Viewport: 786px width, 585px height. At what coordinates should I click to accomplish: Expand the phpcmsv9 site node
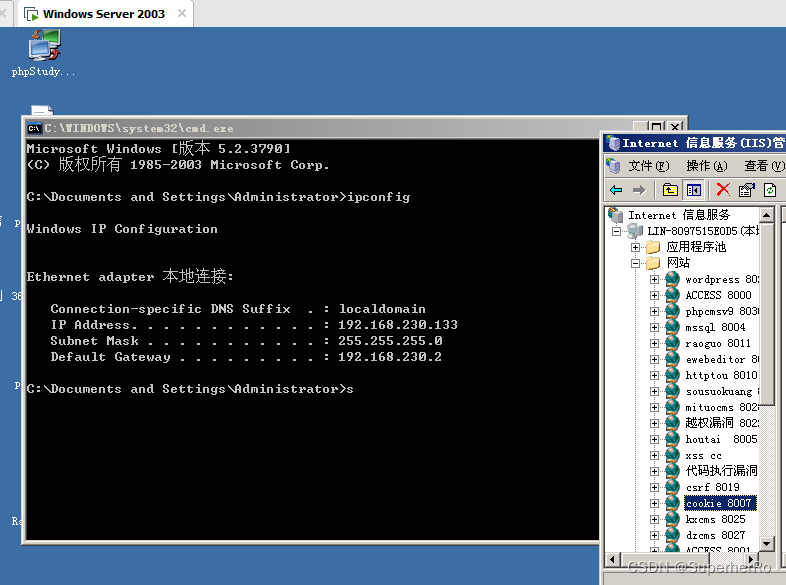pyautogui.click(x=654, y=312)
